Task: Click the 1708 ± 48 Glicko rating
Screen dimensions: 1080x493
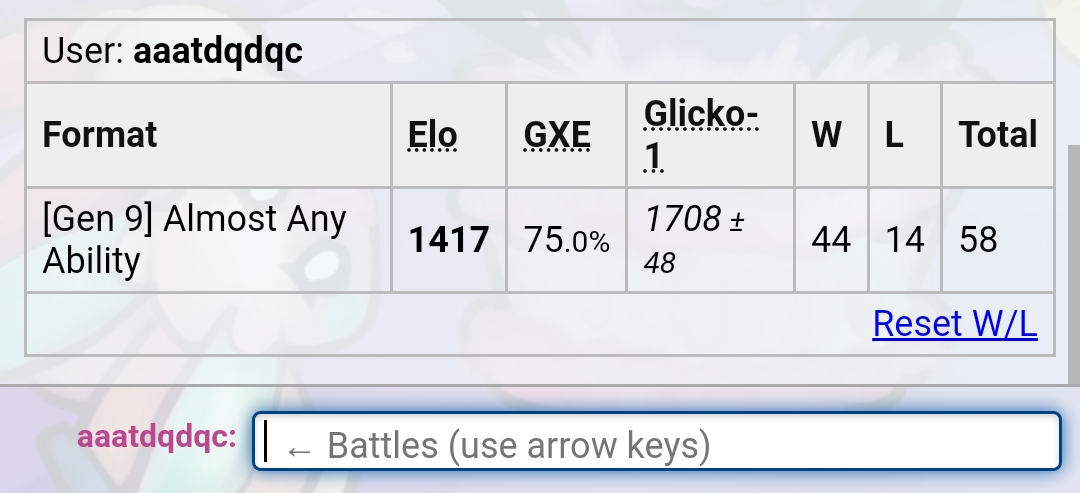Action: [694, 240]
